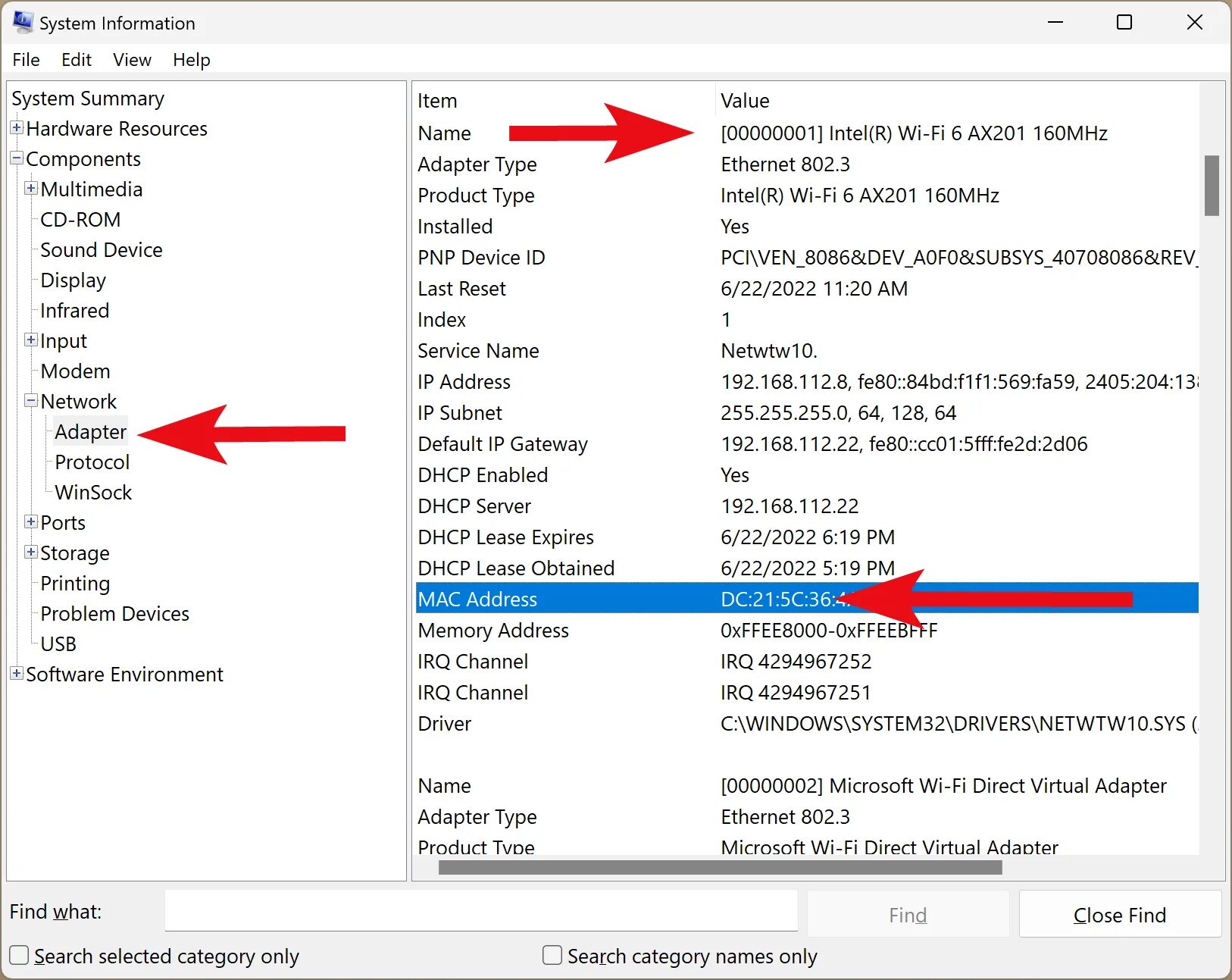Viewport: 1232px width, 980px height.
Task: Select the DHCP Lease Obtained row
Action: coord(807,568)
